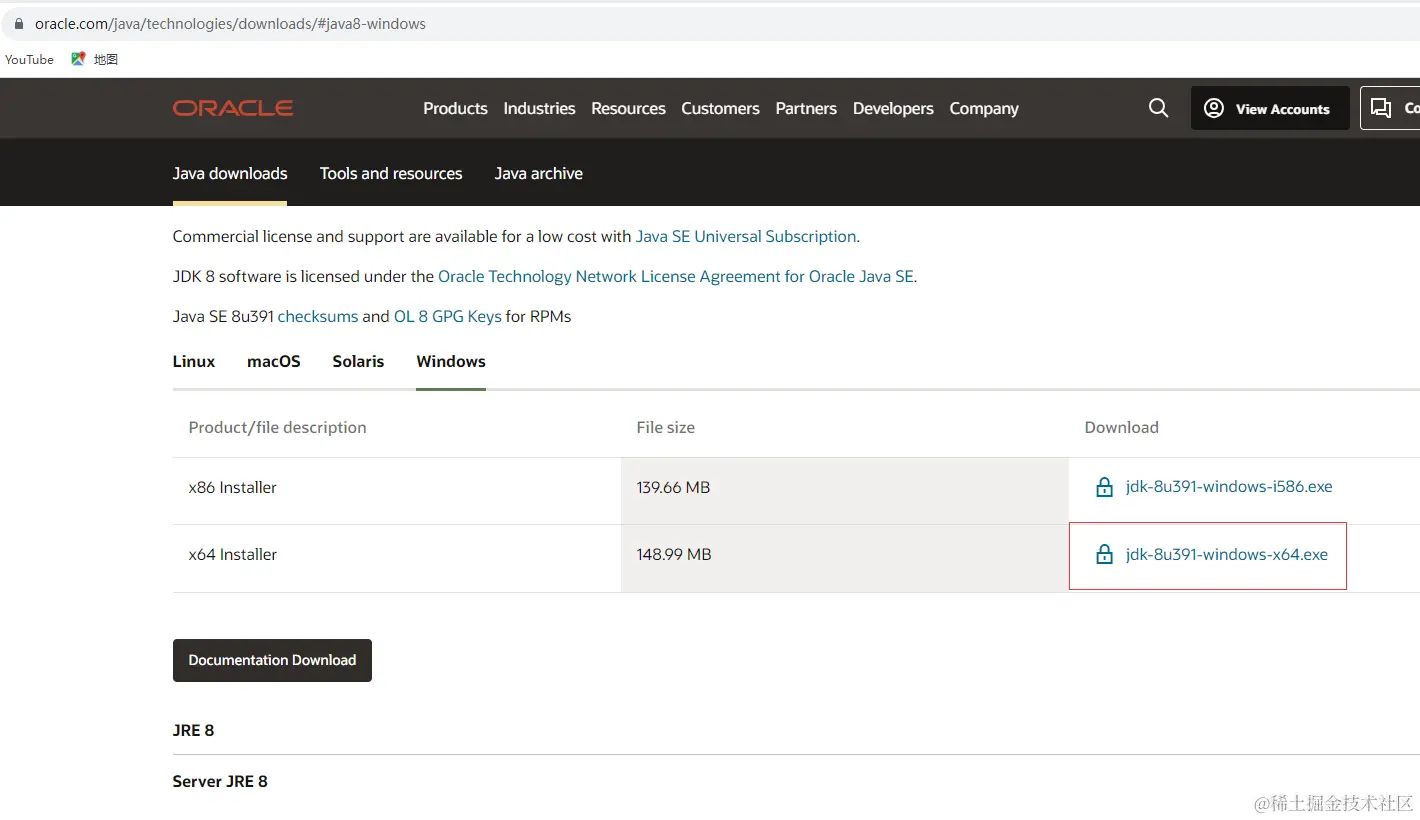
Task: Click the View Accounts button
Action: coord(1270,108)
